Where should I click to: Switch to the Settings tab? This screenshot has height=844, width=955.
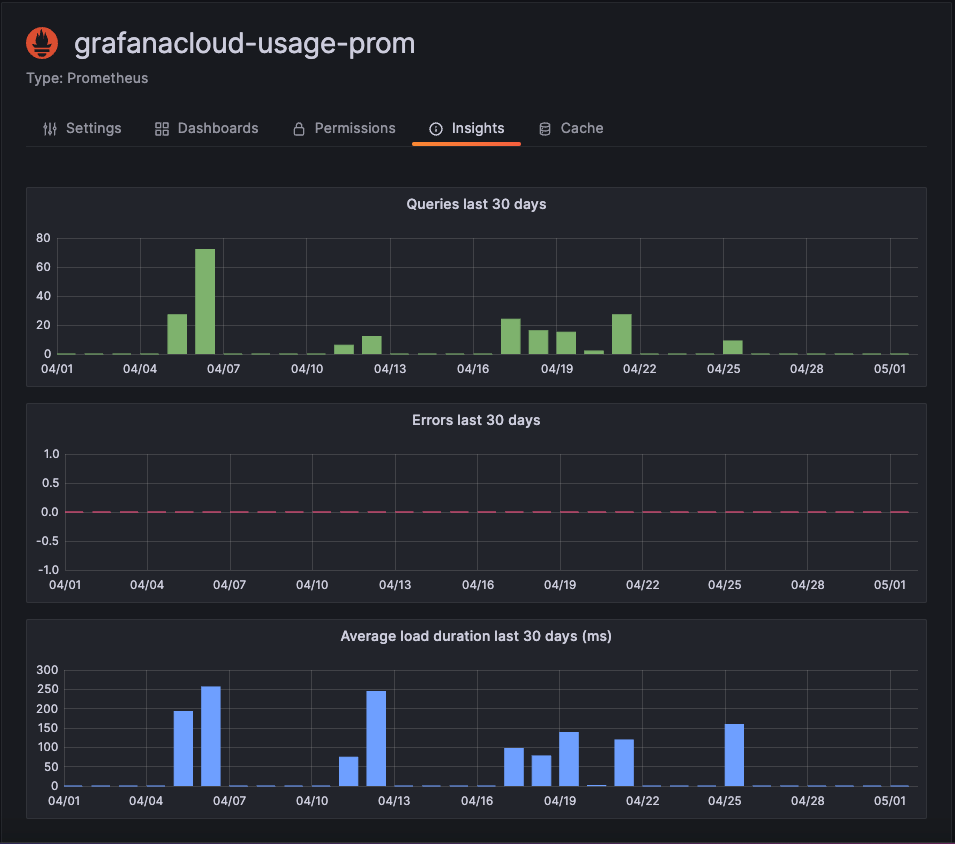click(x=93, y=128)
